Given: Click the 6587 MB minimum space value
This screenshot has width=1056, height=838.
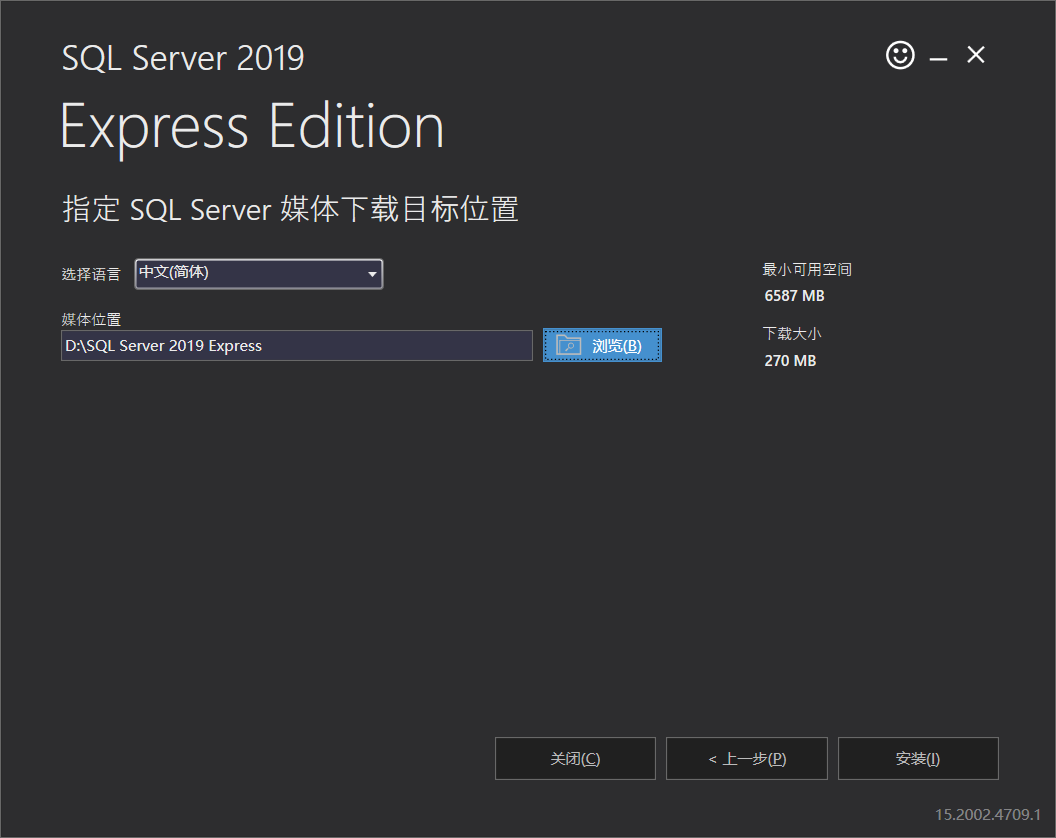Looking at the screenshot, I should (794, 296).
